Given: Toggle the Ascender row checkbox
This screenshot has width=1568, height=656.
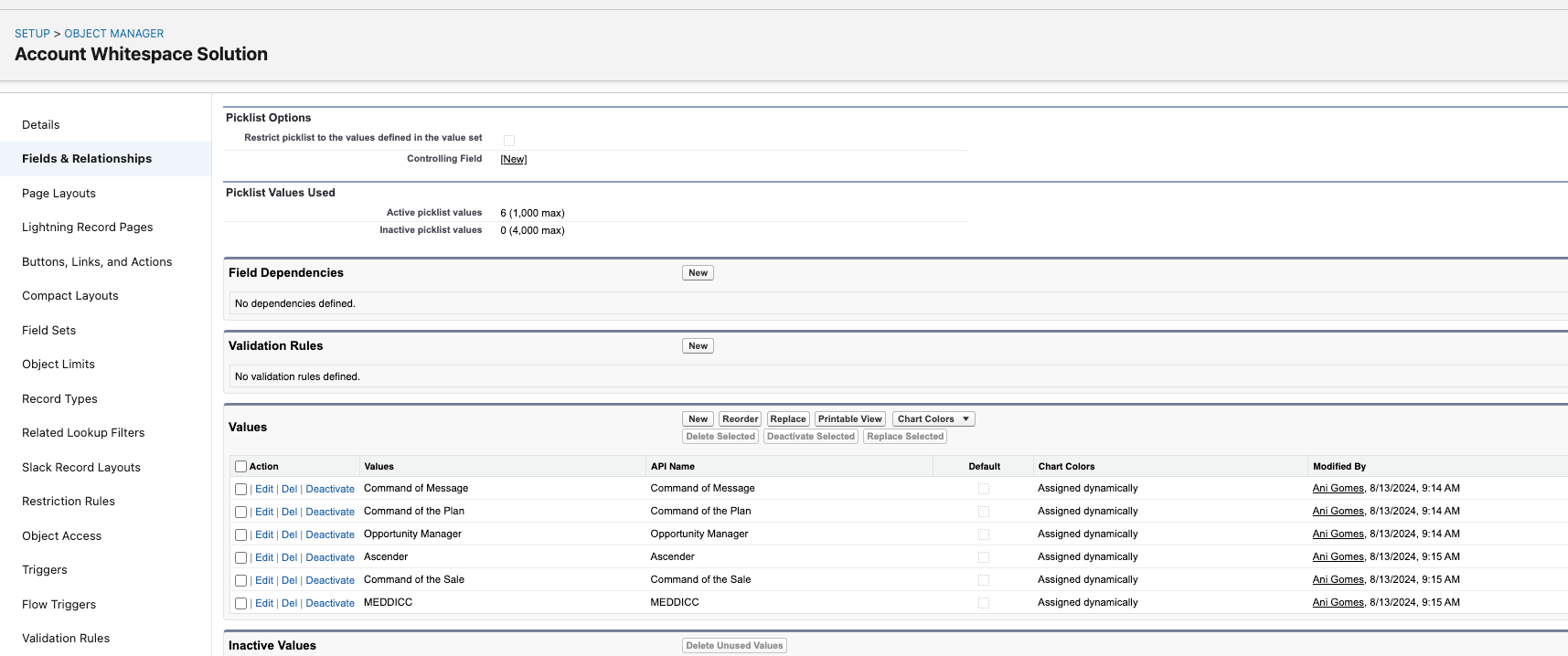Looking at the screenshot, I should pyautogui.click(x=241, y=558).
